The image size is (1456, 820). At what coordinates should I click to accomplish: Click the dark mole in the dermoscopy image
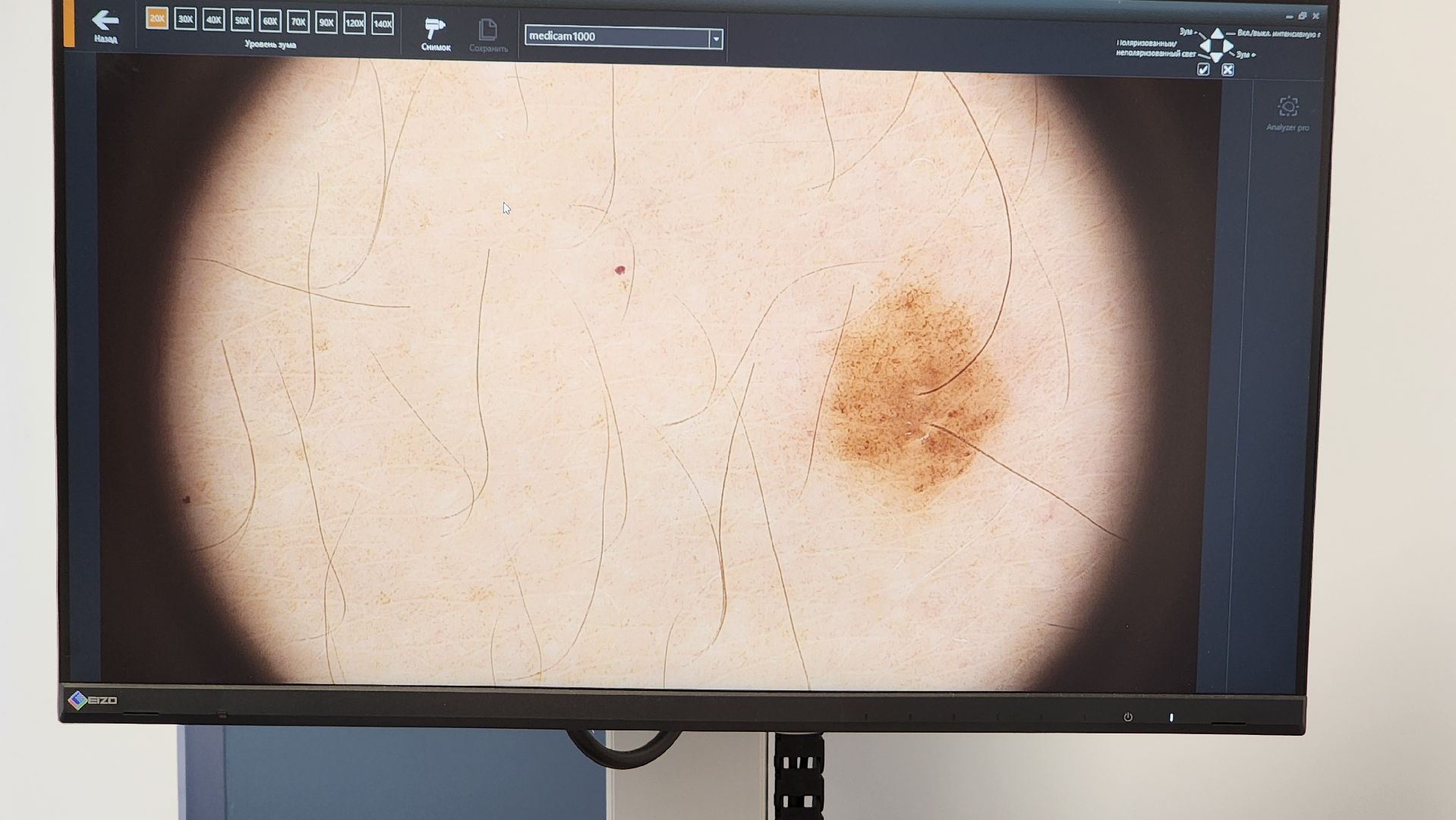tap(911, 387)
